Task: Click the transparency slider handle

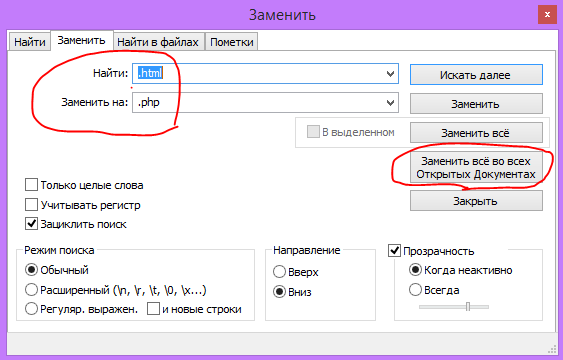Action: pos(468,307)
